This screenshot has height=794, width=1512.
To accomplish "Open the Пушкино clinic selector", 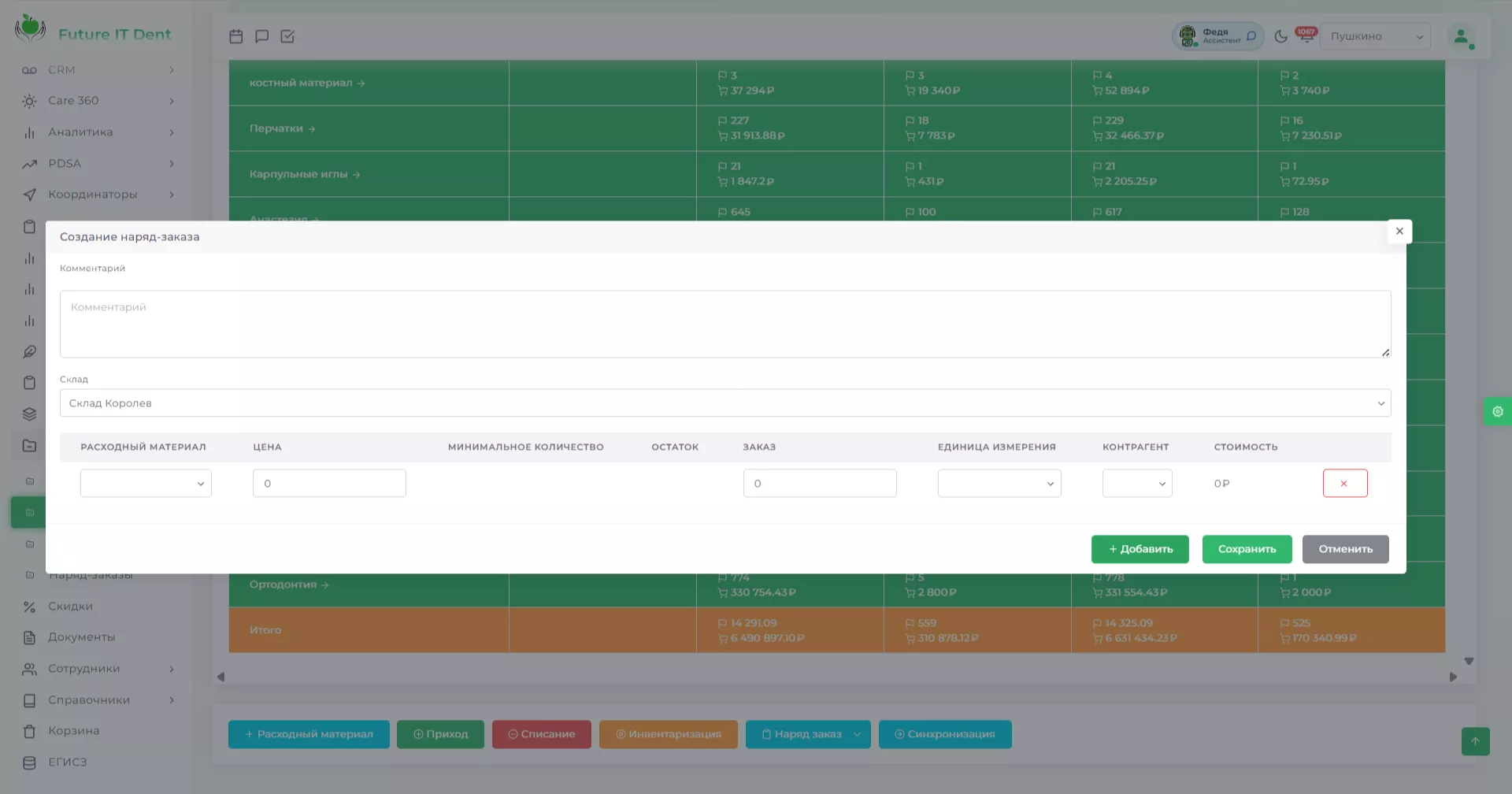I will click(x=1375, y=36).
